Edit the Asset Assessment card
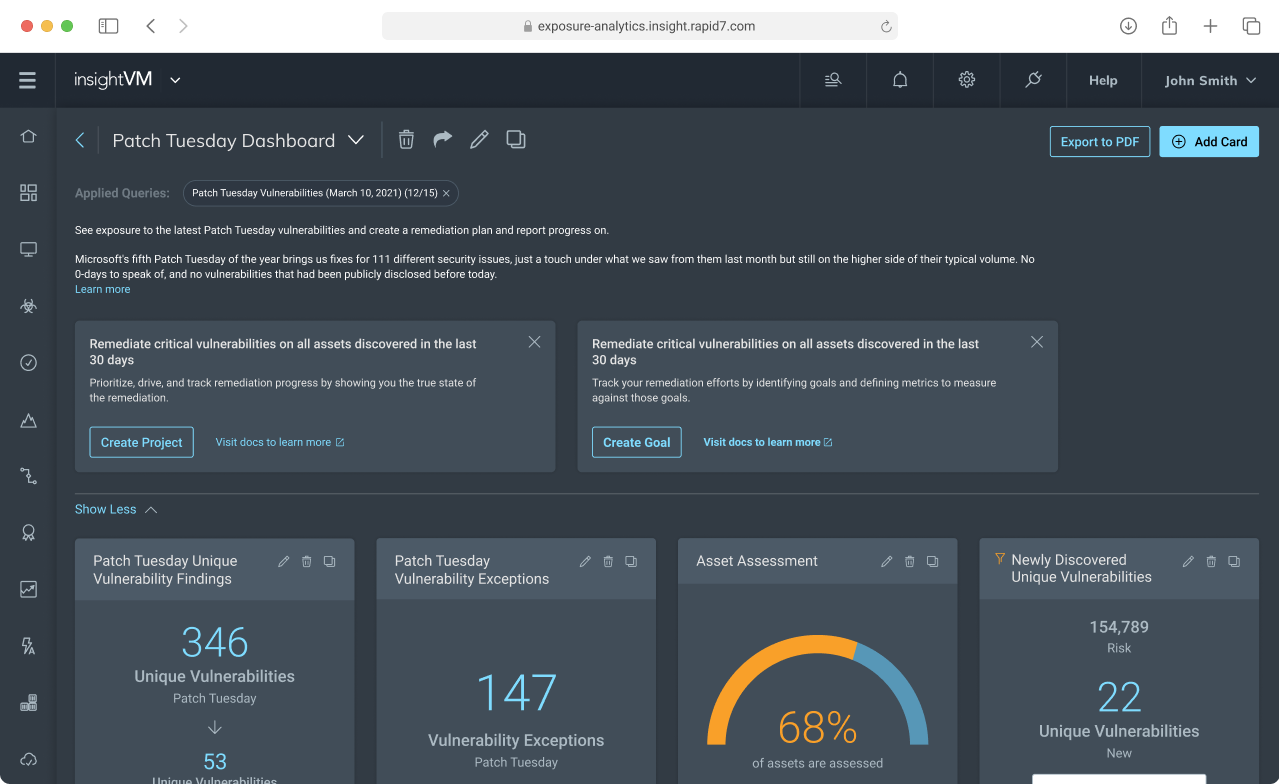Screen dimensions: 1280x784 coord(887,562)
